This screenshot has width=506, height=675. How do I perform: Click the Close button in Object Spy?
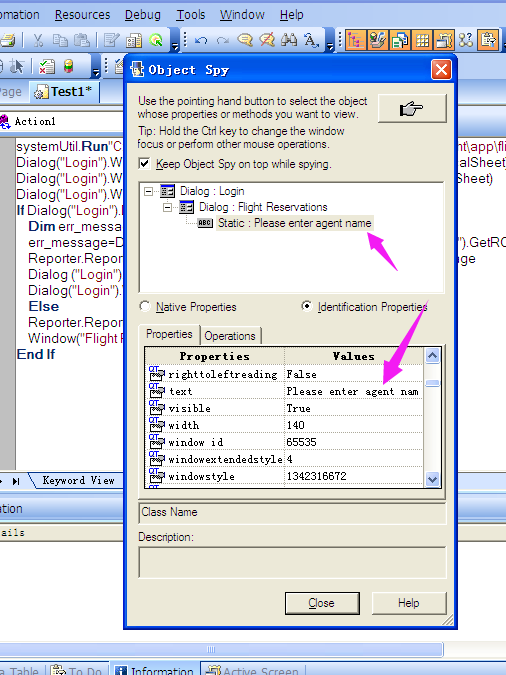(322, 603)
